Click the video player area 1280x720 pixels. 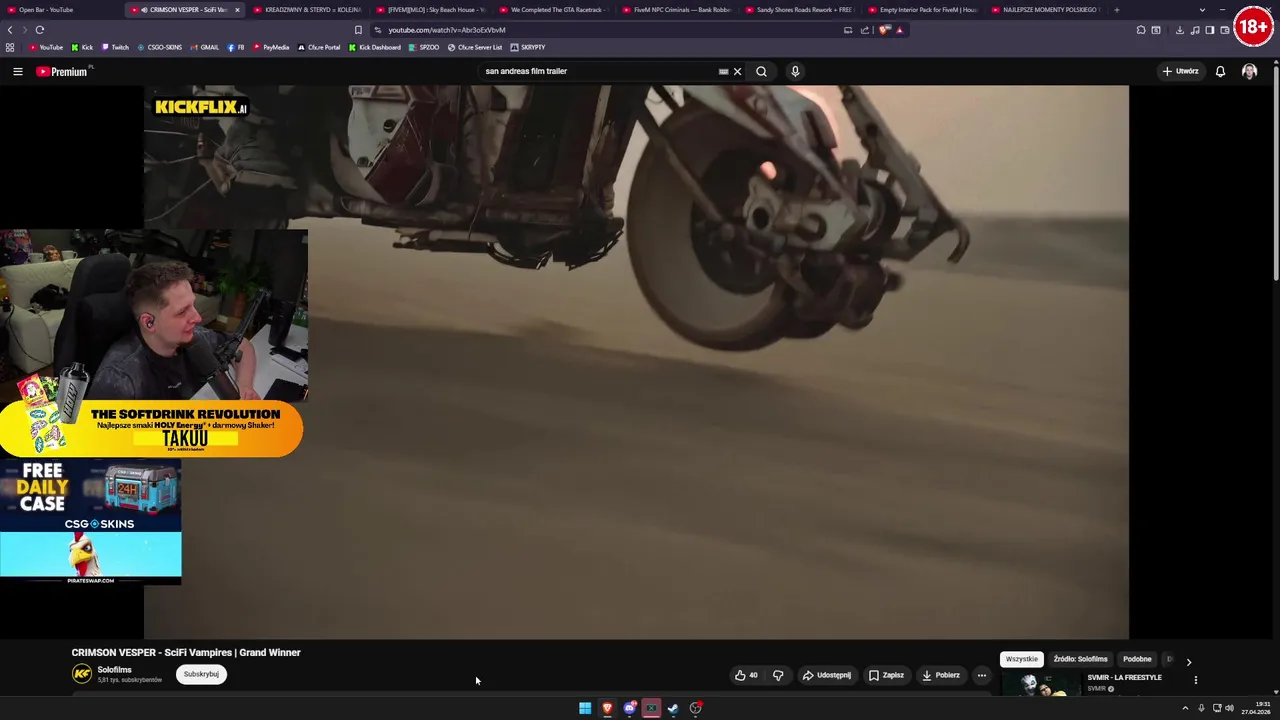coord(636,361)
